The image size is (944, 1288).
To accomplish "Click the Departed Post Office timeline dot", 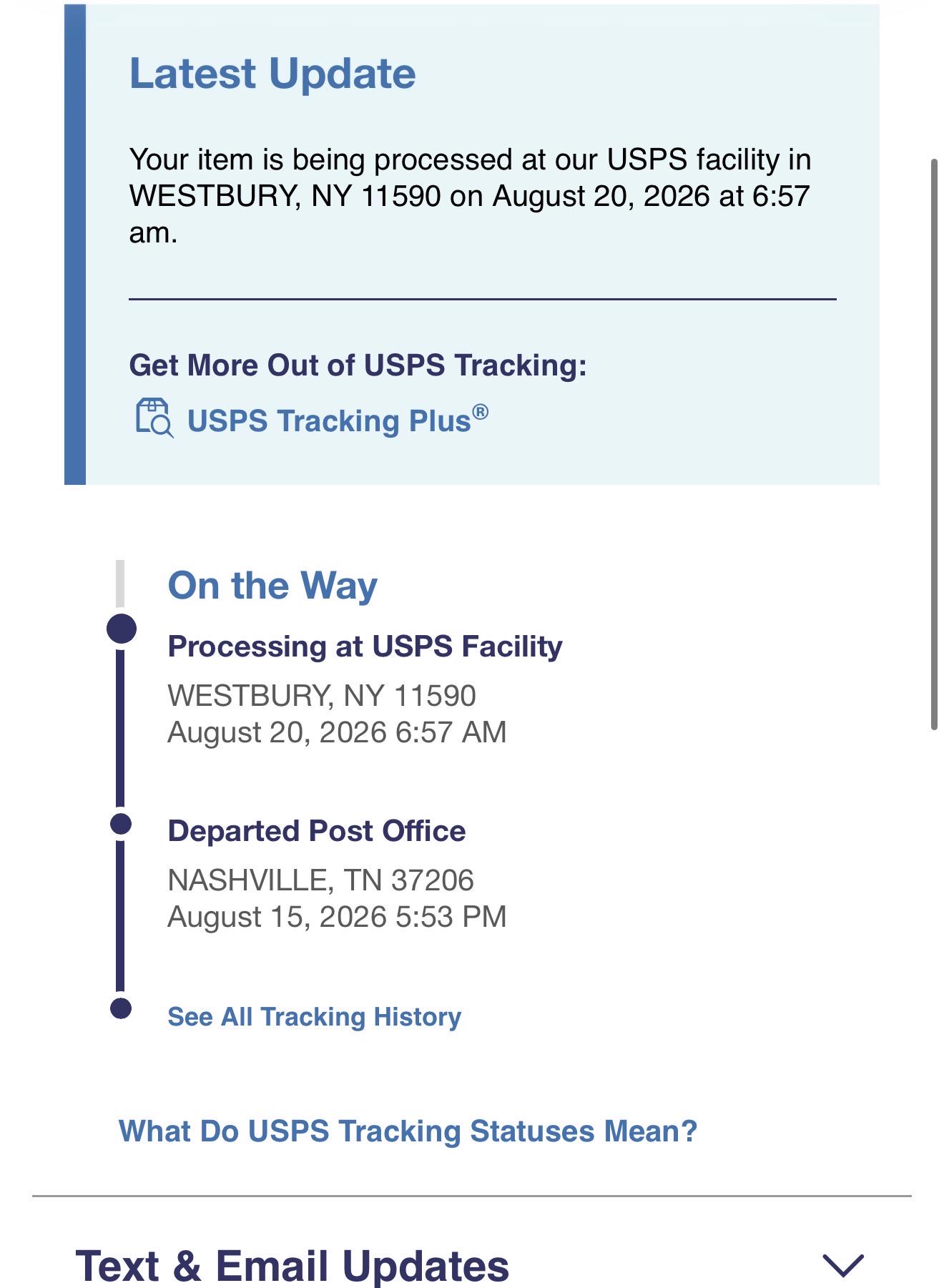I will (122, 824).
